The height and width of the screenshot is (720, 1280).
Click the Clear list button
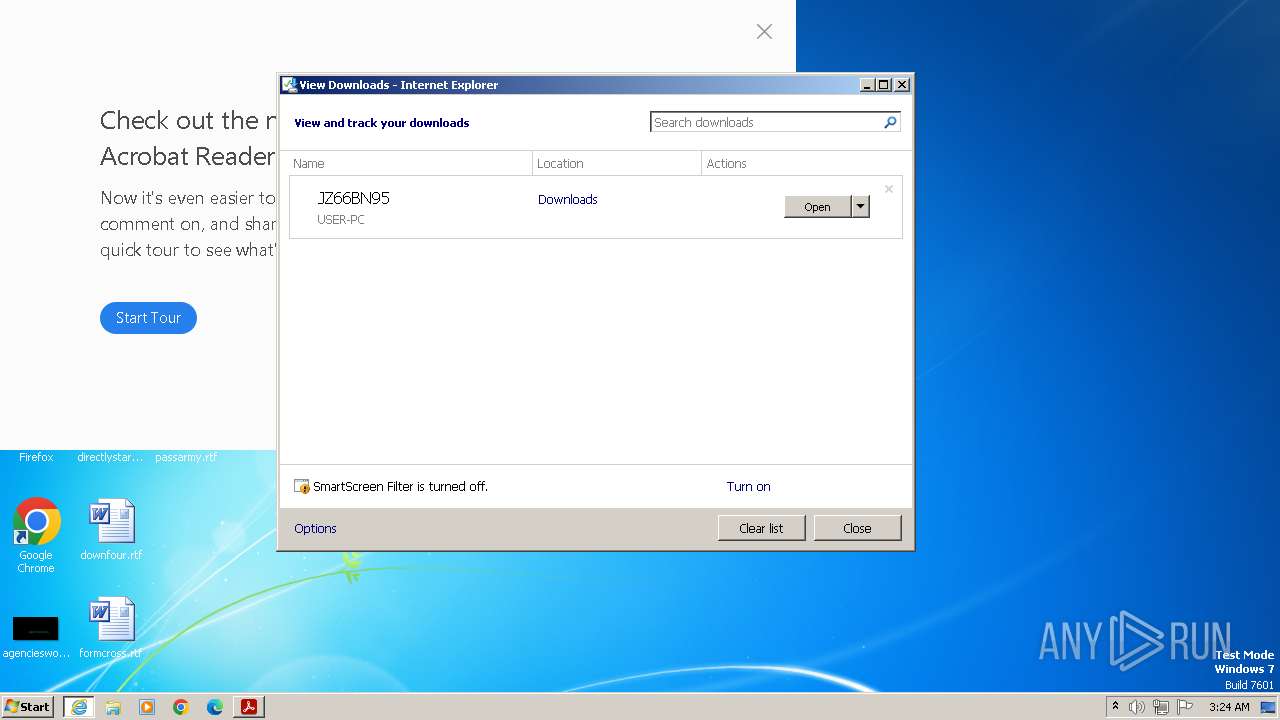pos(761,528)
